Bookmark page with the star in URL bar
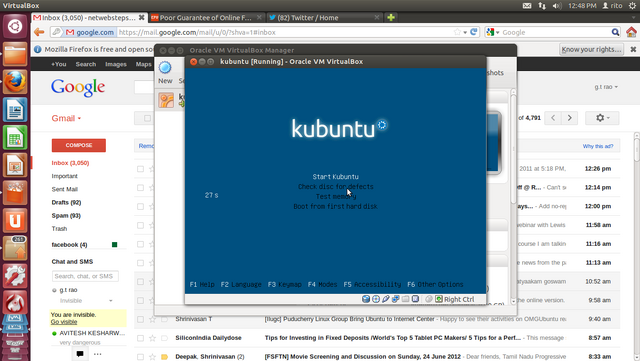Viewport: 640px width, 361px height. pos(457,32)
